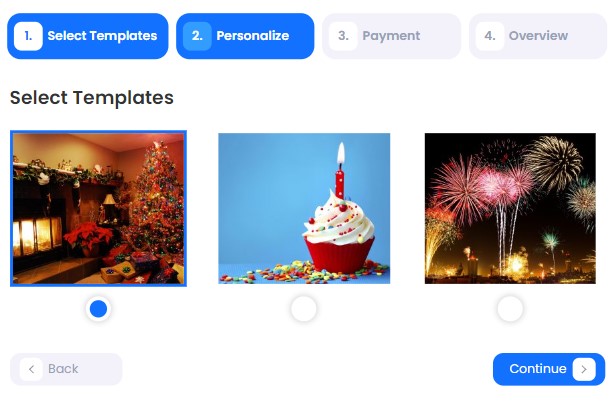Click the step 2 number badge
Screen dimensions: 610x405
[x=197, y=36]
